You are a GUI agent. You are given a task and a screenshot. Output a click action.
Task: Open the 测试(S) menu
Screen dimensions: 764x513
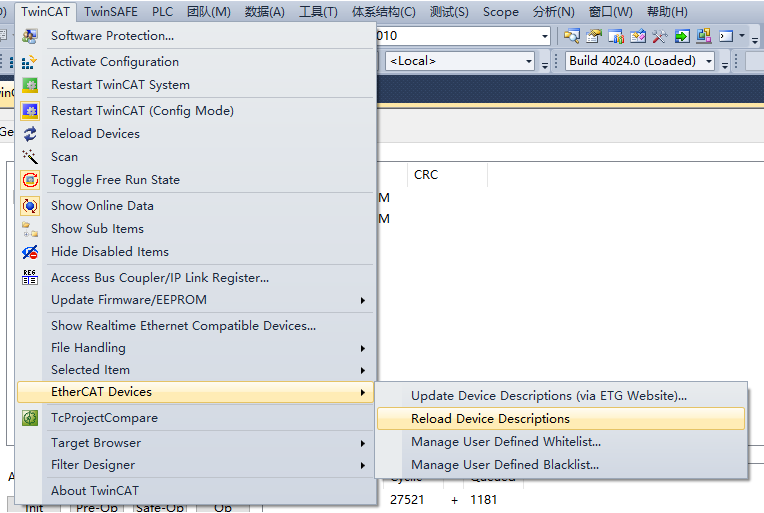click(449, 12)
